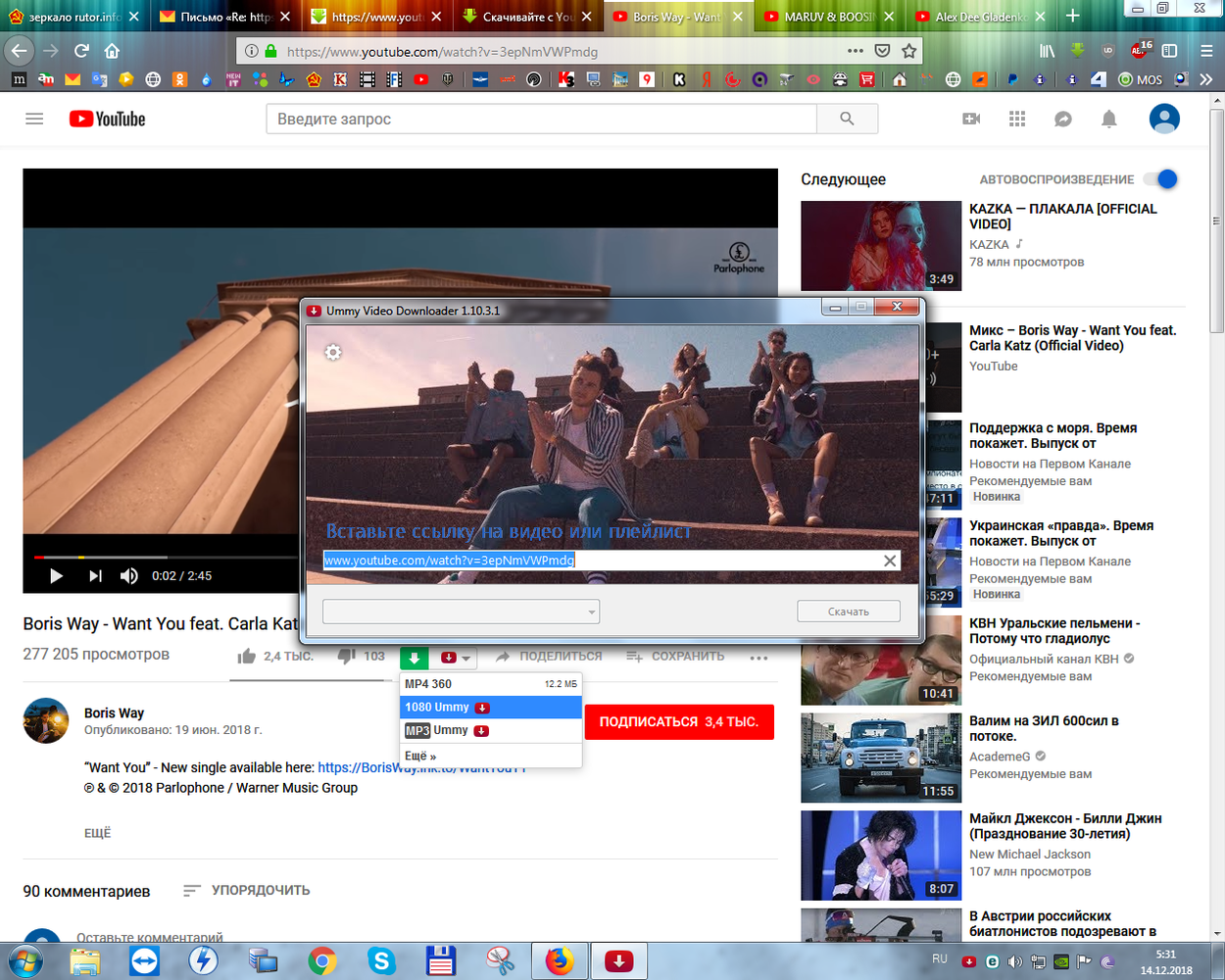Save page to Pocket
This screenshot has width=1225, height=980.
click(882, 51)
